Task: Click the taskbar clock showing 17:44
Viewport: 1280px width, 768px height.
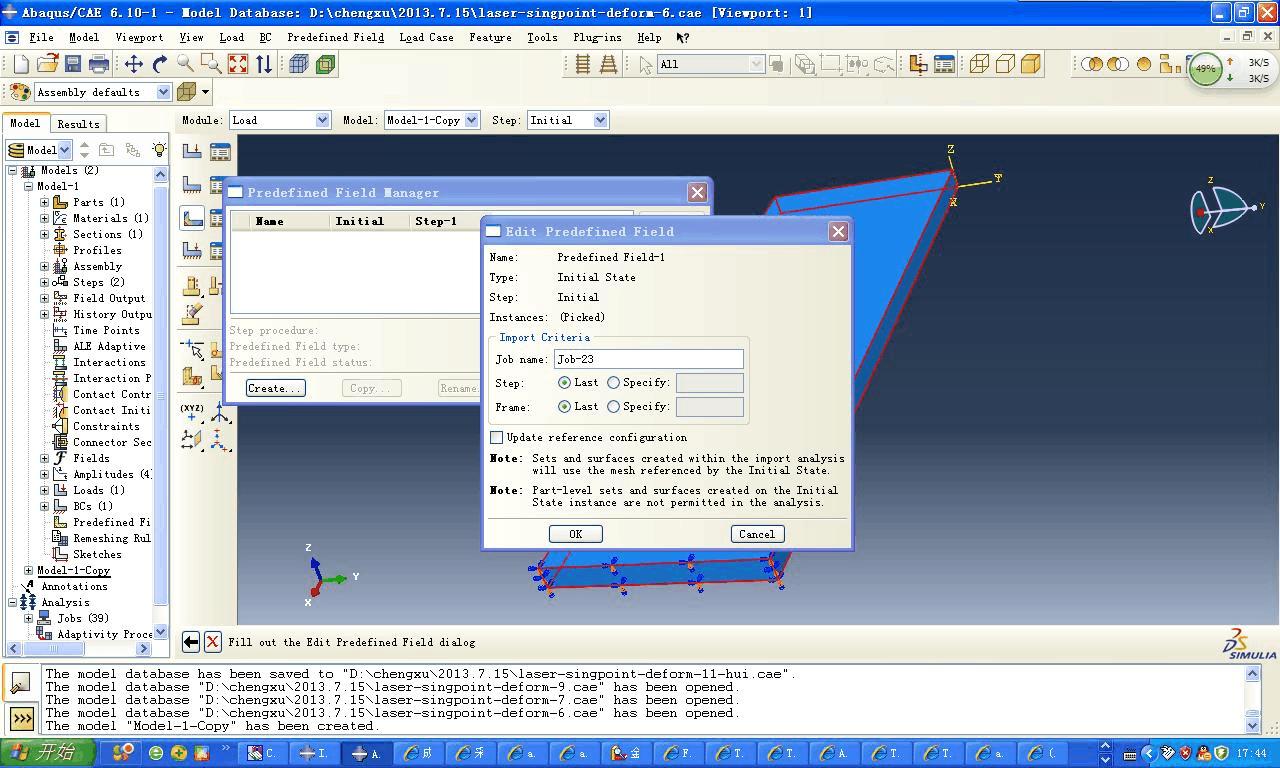Action: coord(1251,753)
